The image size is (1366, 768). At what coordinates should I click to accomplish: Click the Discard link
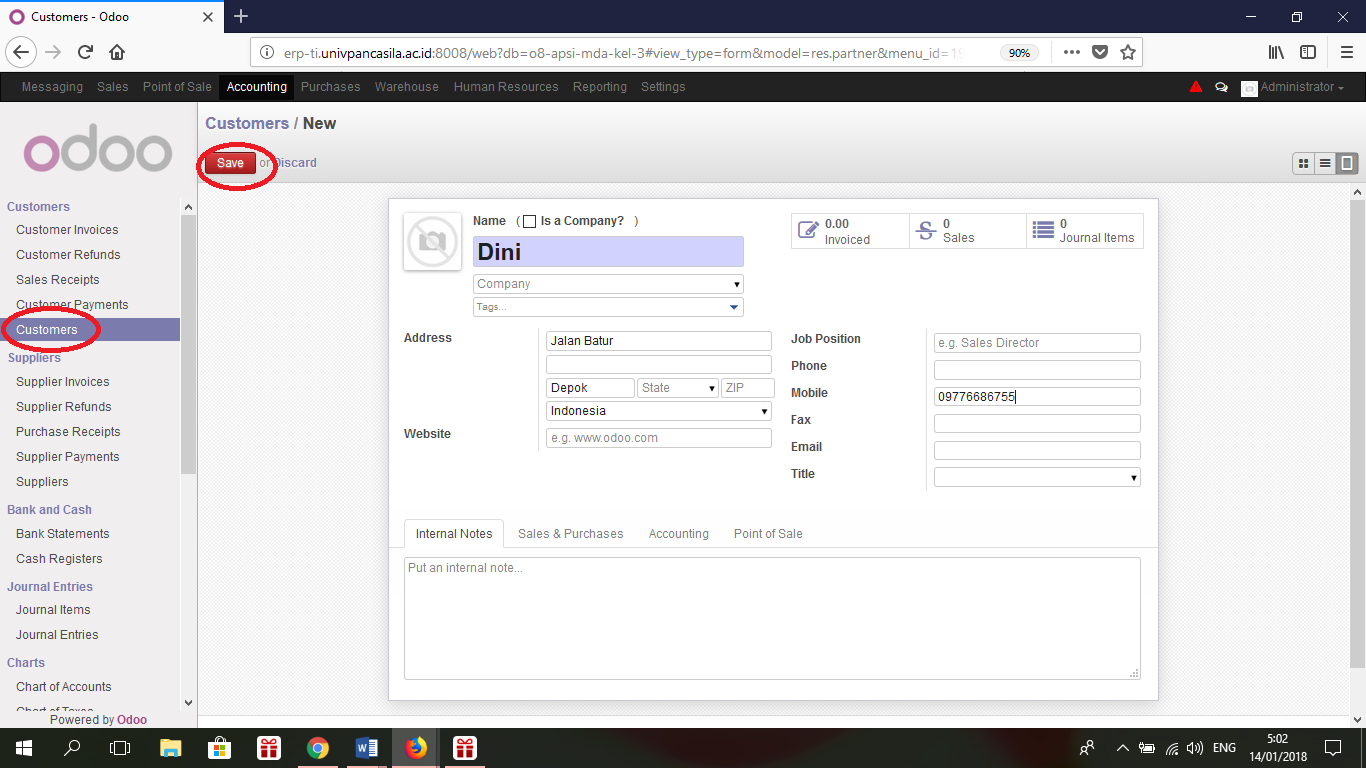295,163
